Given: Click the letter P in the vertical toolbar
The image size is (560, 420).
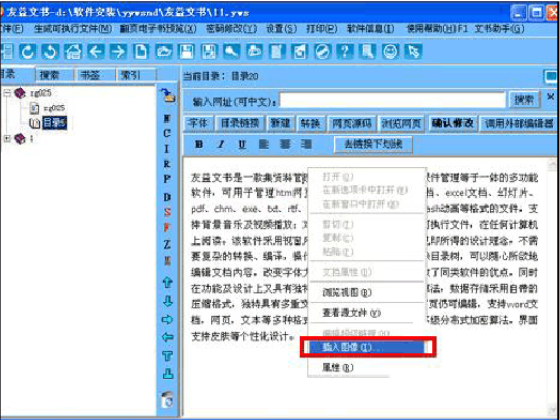Looking at the screenshot, I should pos(167,179).
